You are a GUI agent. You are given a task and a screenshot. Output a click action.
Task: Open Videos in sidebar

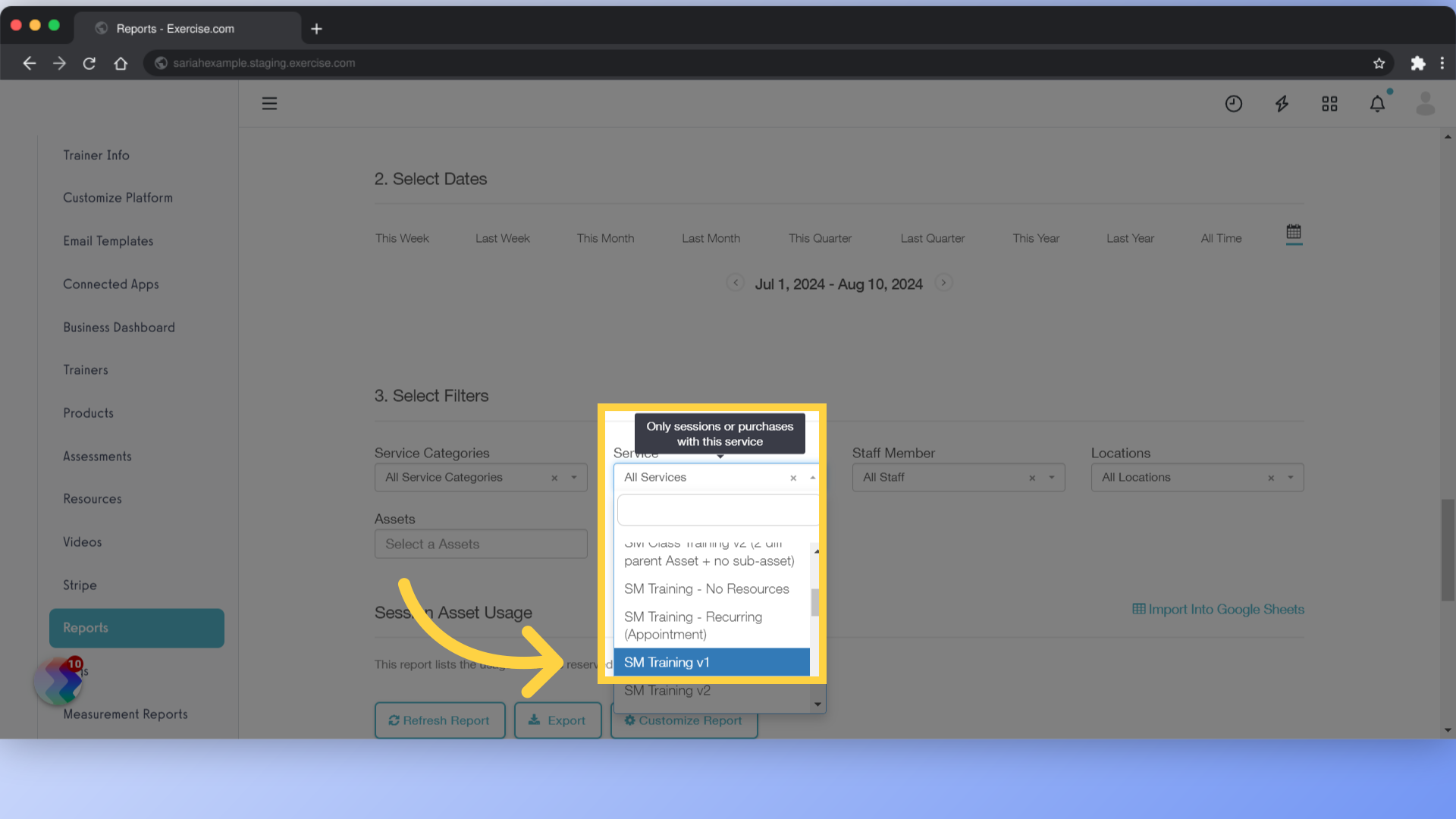pyautogui.click(x=82, y=541)
